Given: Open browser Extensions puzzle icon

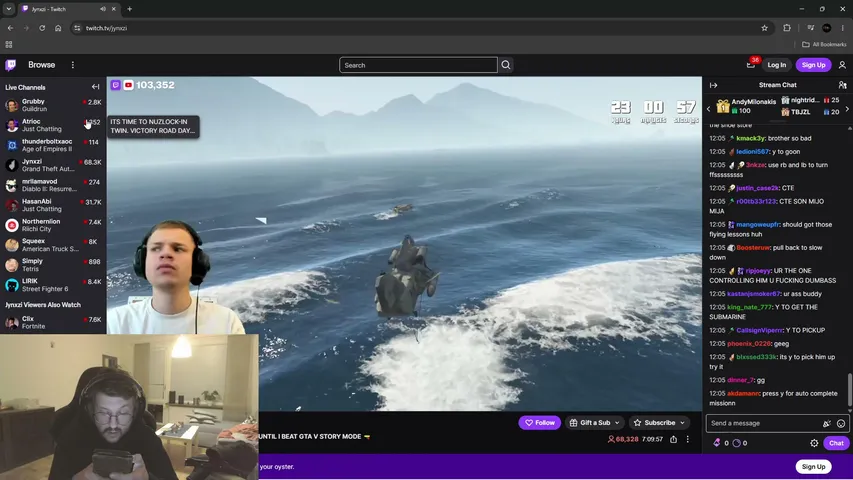Looking at the screenshot, I should point(787,28).
